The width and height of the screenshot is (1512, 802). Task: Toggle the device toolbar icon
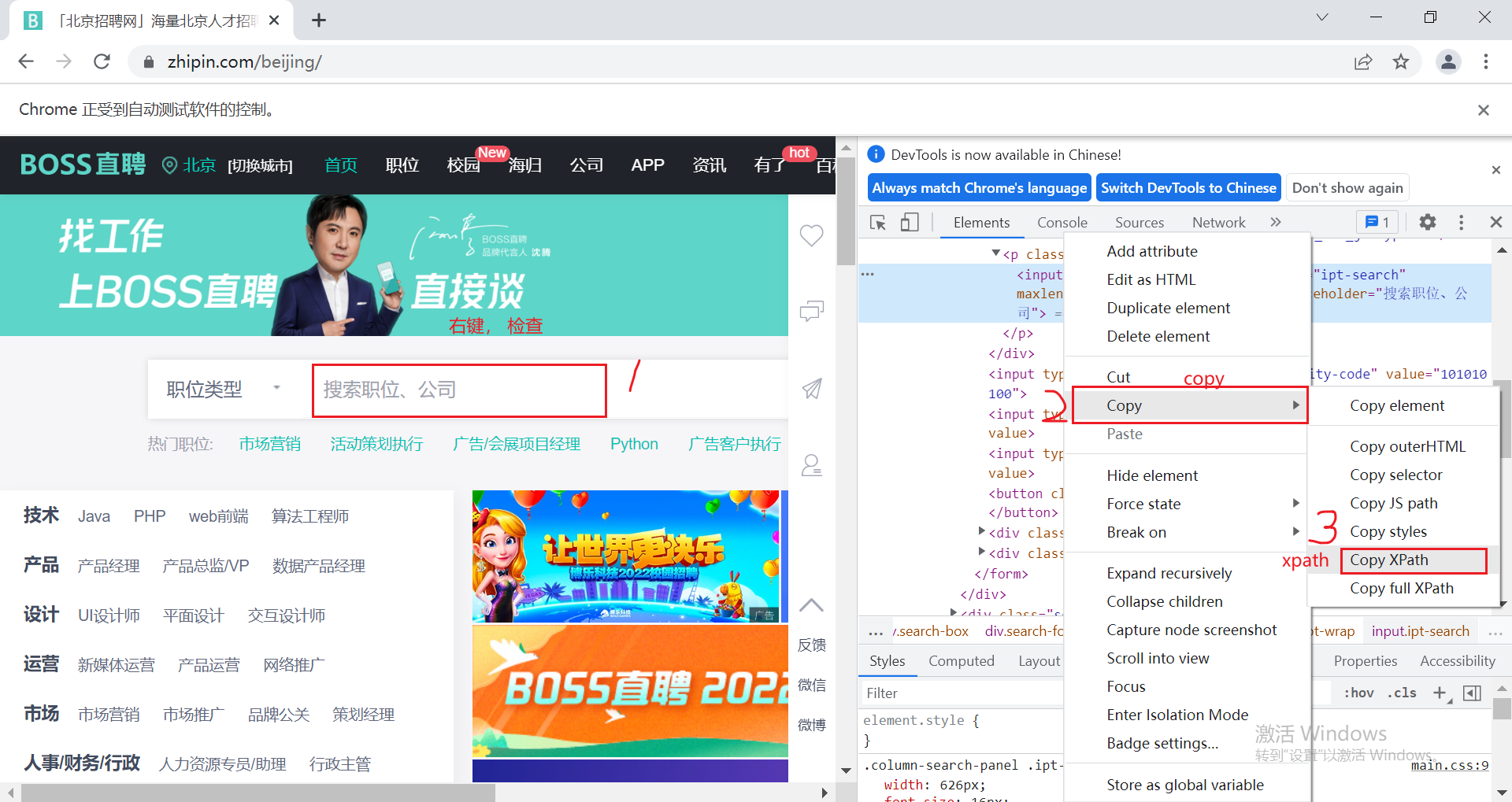point(910,223)
